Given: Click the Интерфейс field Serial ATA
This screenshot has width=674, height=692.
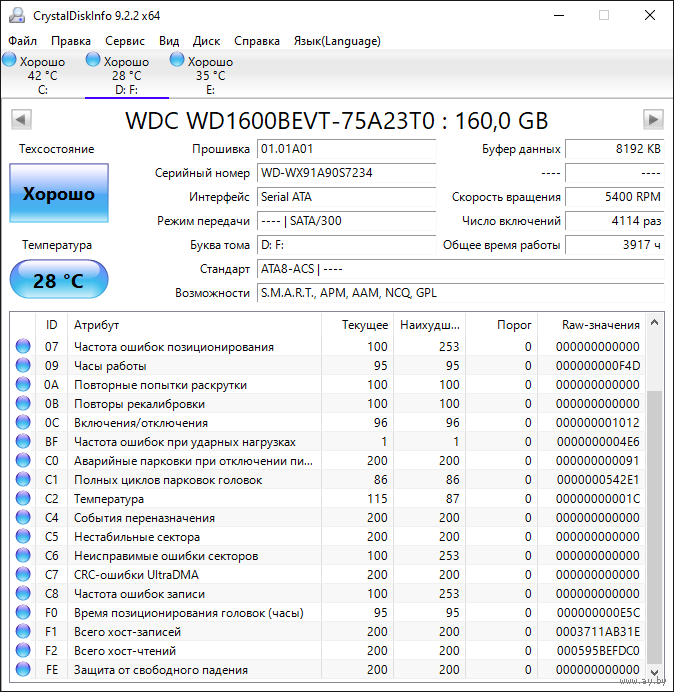Looking at the screenshot, I should (x=346, y=197).
